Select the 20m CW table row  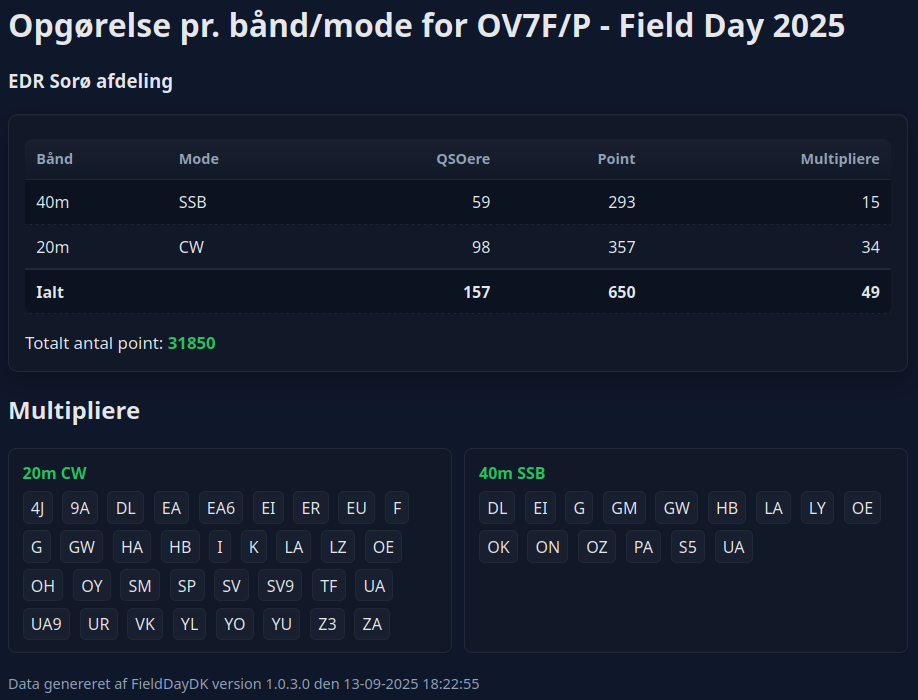(457, 247)
